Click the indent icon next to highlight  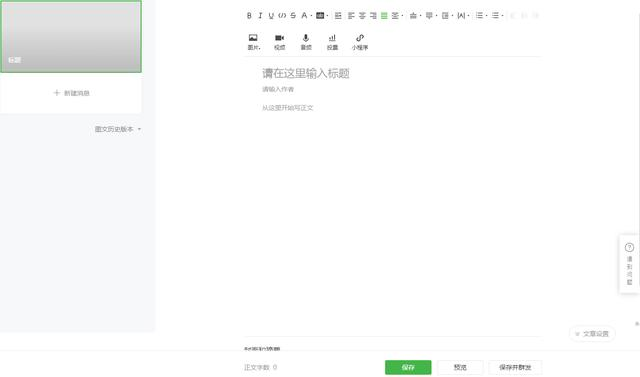click(338, 16)
